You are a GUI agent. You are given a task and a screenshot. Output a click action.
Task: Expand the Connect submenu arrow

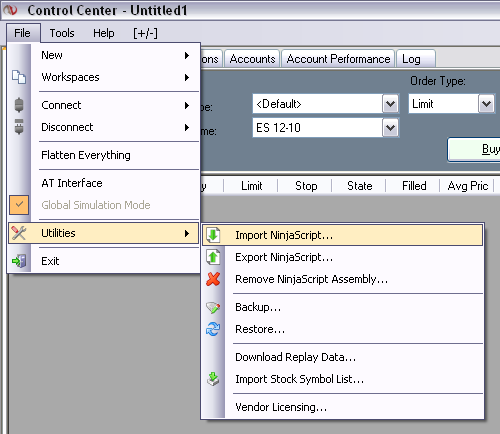point(187,105)
